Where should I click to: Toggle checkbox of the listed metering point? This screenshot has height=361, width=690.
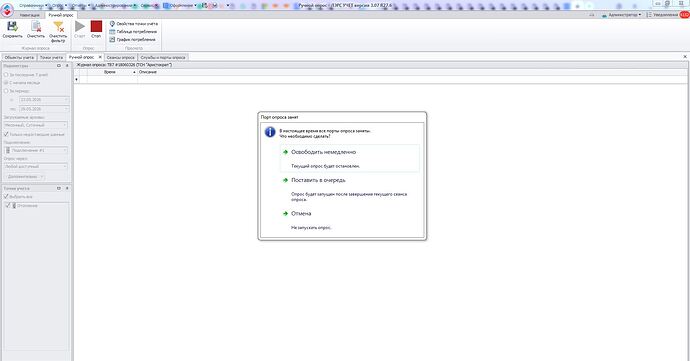(7, 206)
